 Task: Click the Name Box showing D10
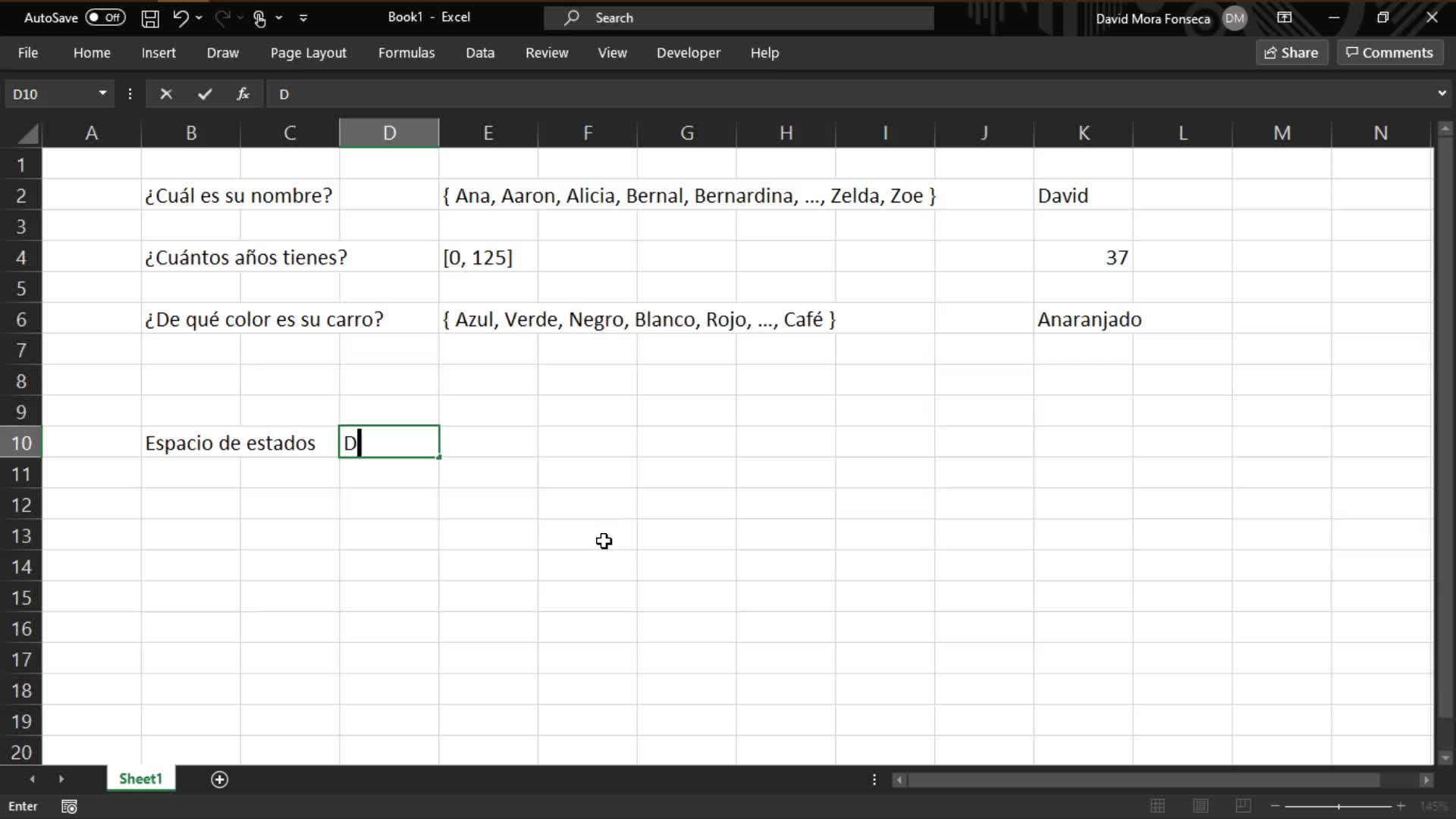tap(49, 94)
